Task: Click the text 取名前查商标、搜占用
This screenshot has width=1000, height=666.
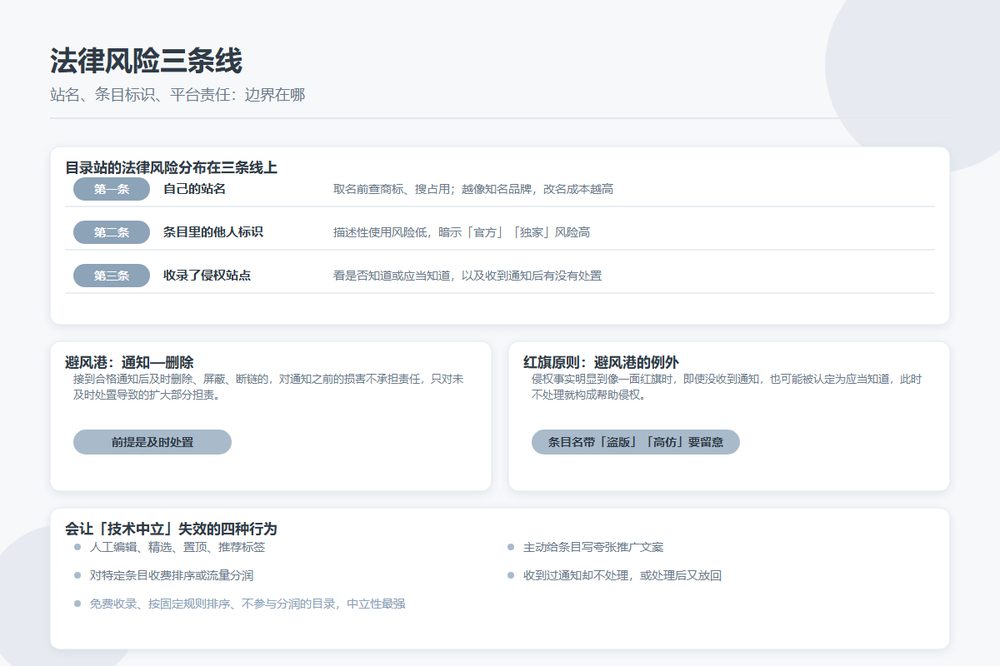Action: 391,189
